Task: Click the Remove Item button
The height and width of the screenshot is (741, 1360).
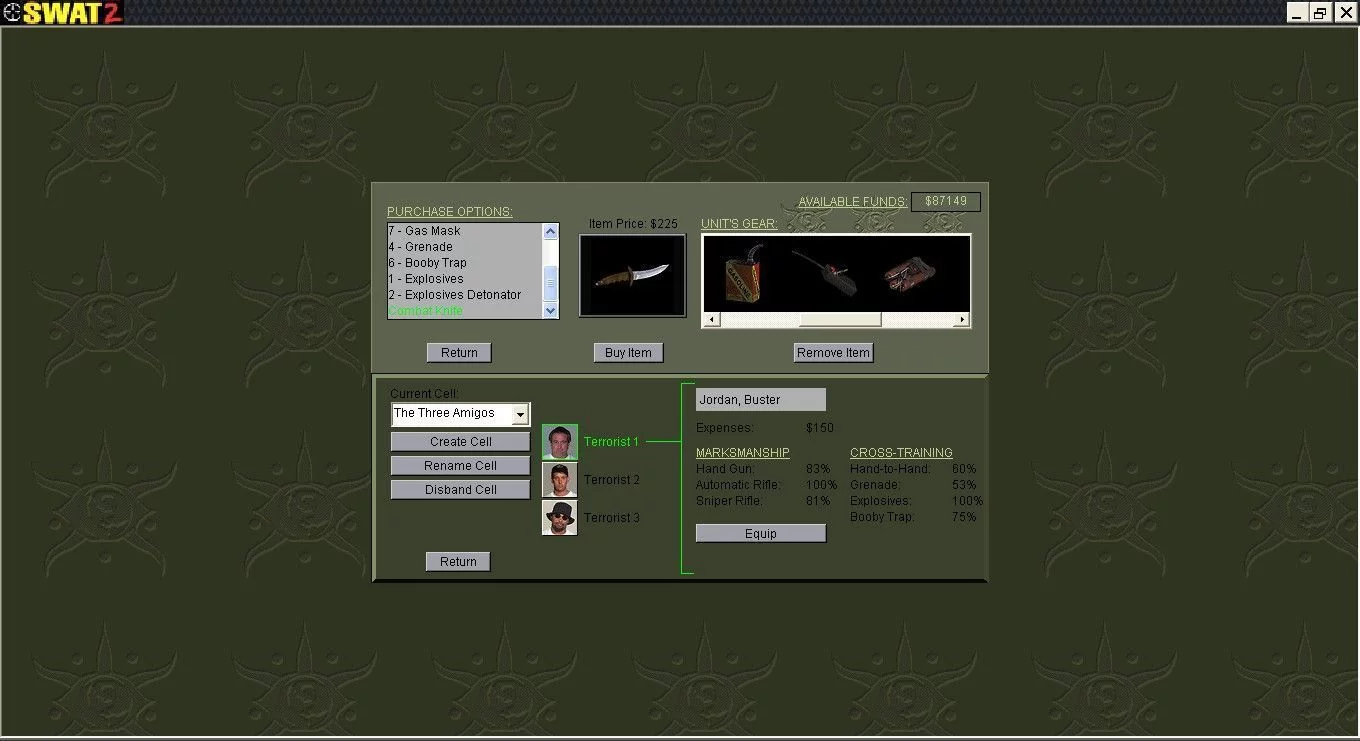Action: [x=833, y=353]
